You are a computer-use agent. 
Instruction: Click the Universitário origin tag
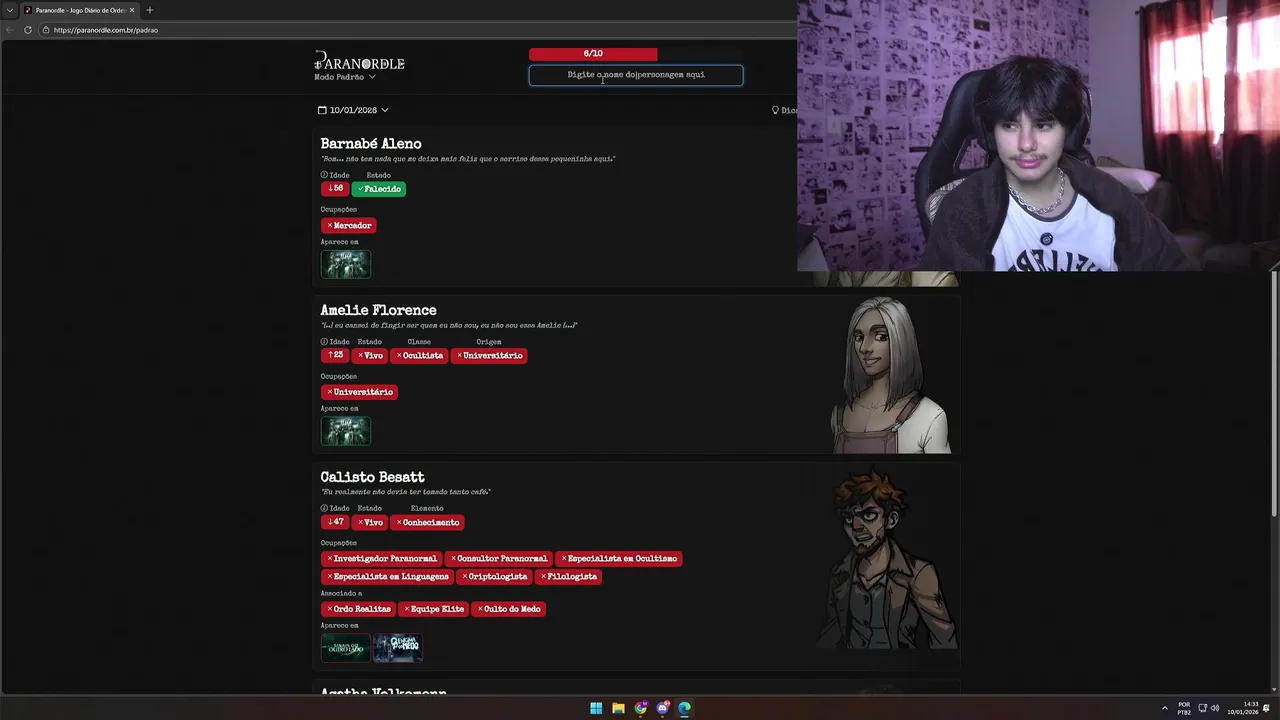(x=489, y=355)
